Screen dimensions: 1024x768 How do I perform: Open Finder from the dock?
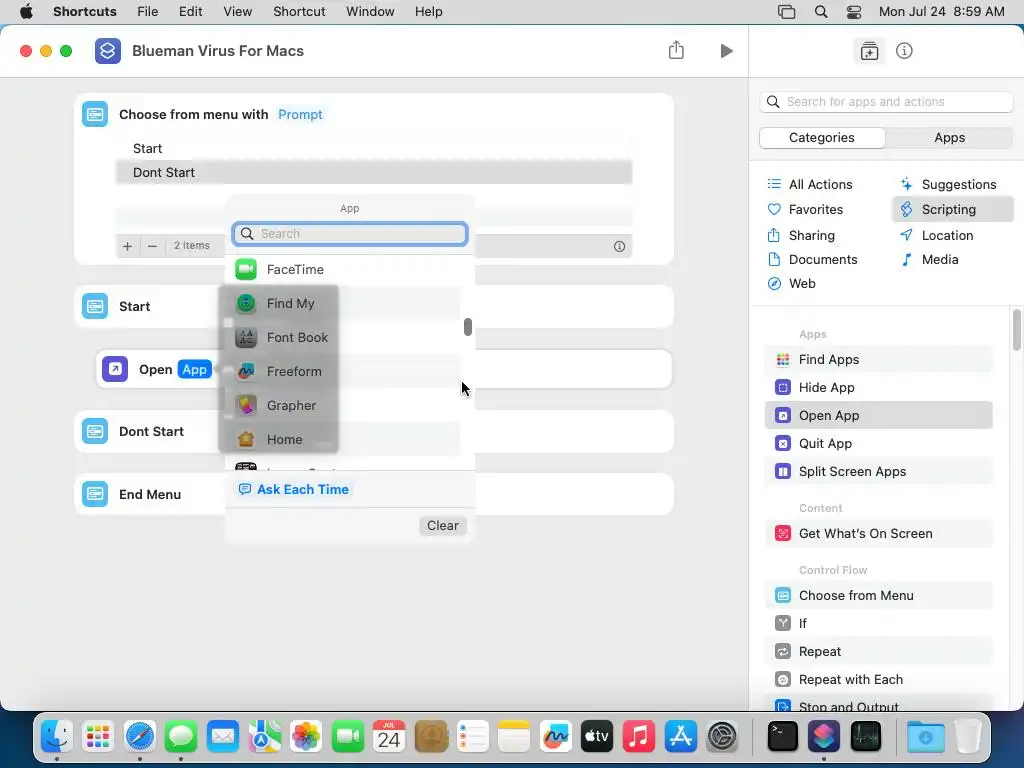click(x=57, y=737)
